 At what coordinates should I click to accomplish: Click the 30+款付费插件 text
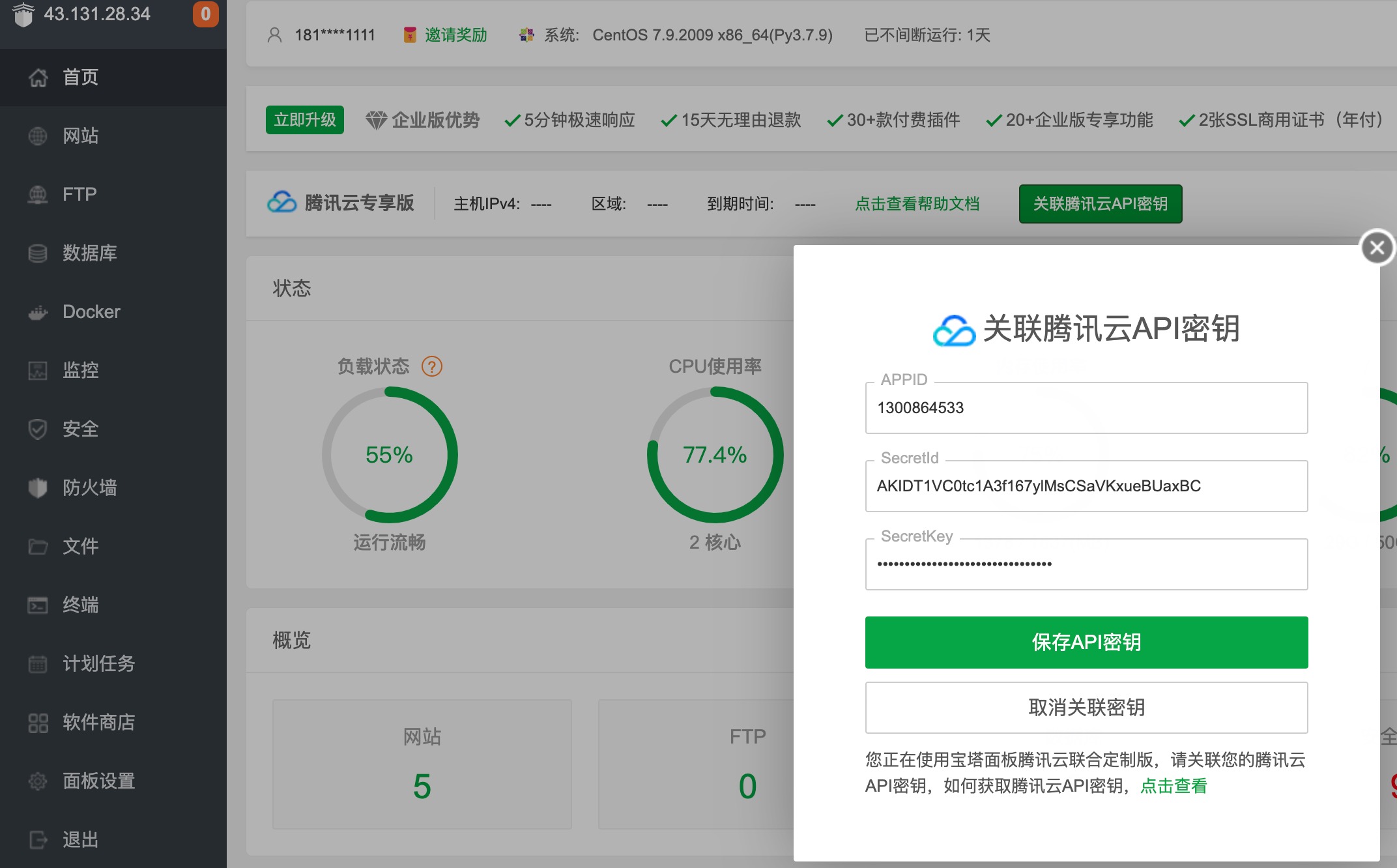tap(903, 121)
